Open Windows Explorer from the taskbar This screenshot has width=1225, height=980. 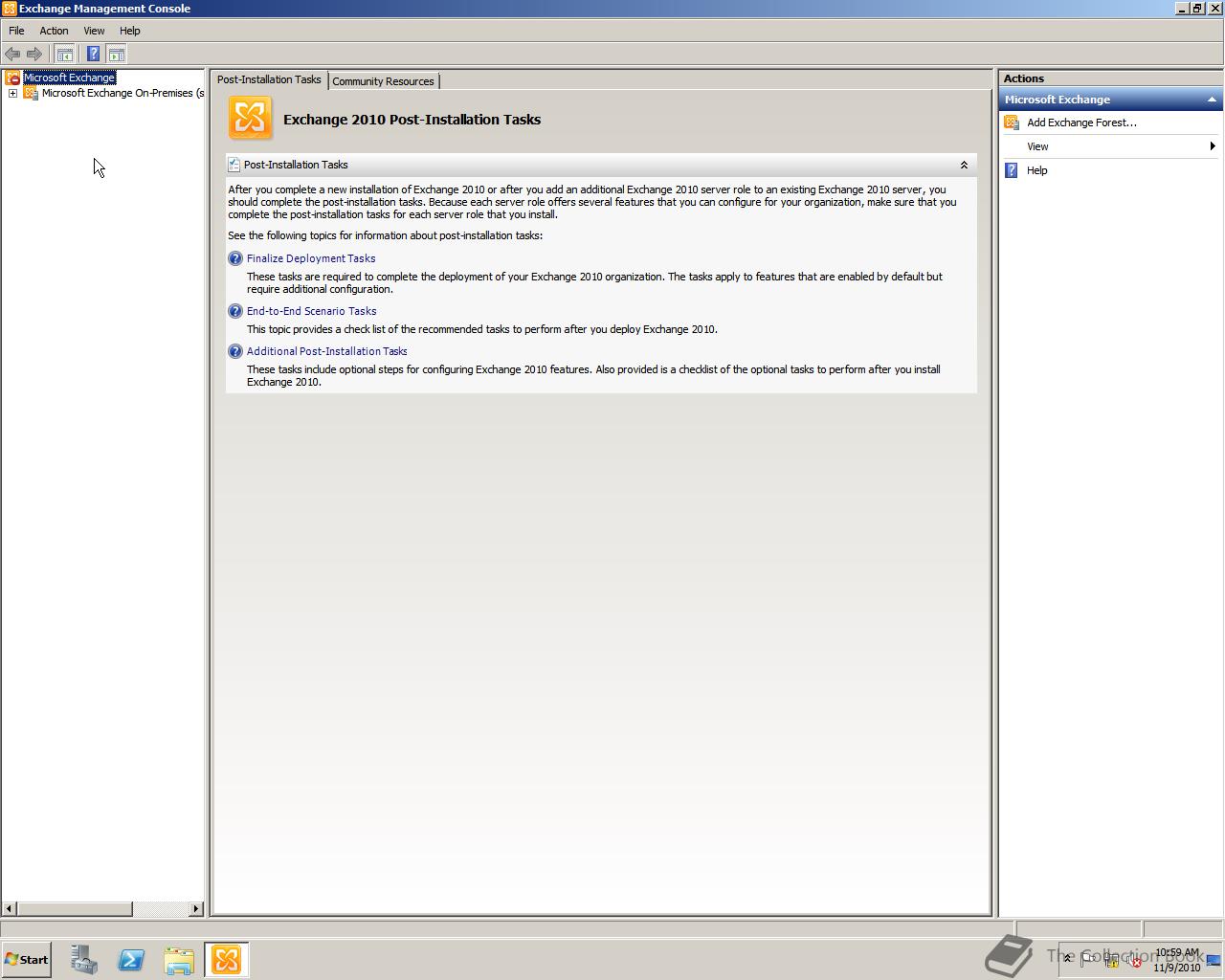point(179,960)
